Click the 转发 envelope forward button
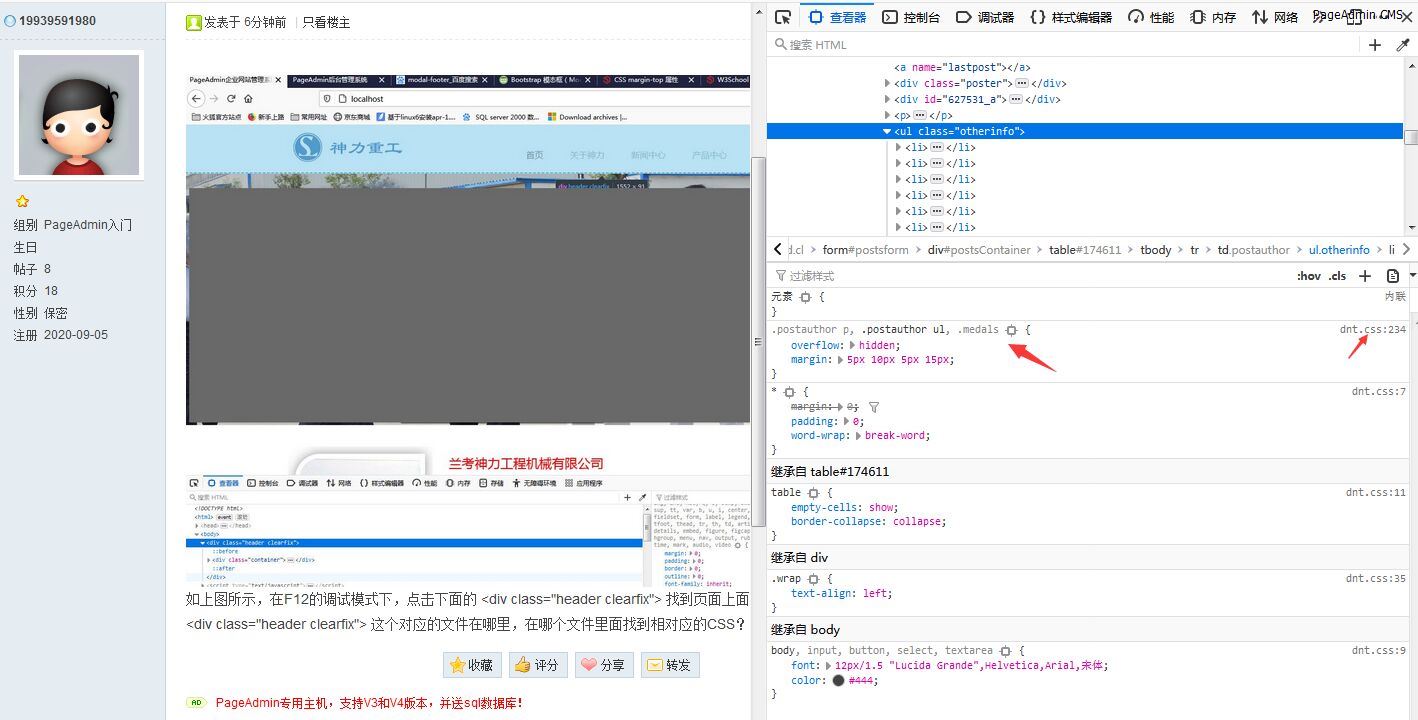 (670, 665)
